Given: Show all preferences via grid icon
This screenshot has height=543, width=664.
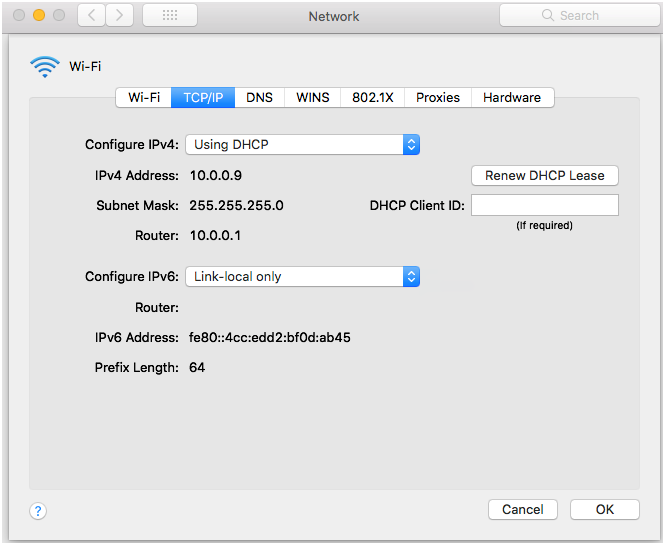Looking at the screenshot, I should tap(169, 16).
